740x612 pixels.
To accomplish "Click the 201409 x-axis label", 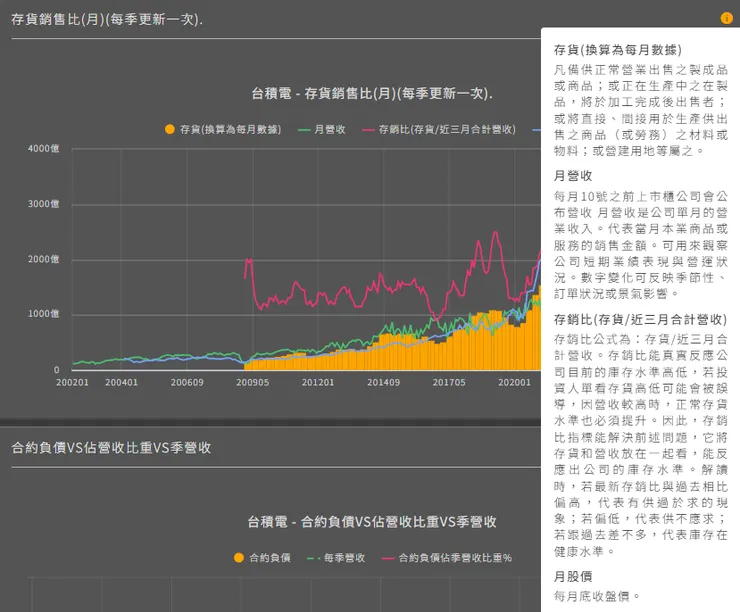I will pos(383,382).
